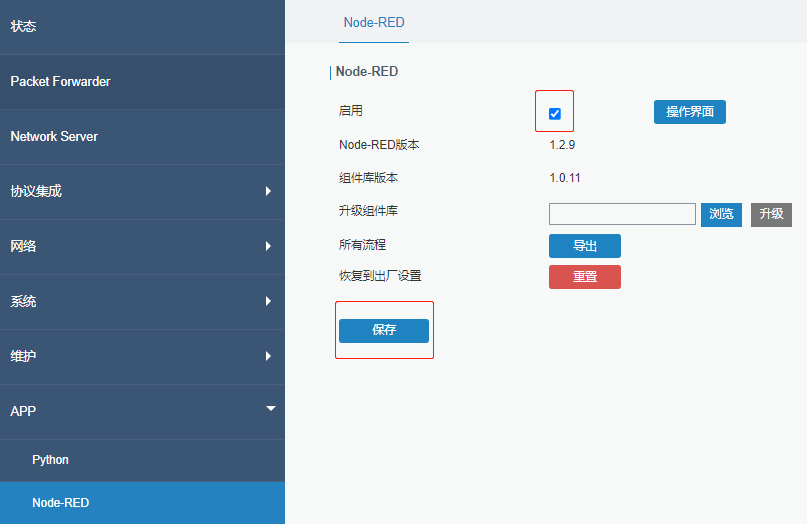Click the Node-RED版本 value 1.2.9
The image size is (807, 524).
(562, 145)
